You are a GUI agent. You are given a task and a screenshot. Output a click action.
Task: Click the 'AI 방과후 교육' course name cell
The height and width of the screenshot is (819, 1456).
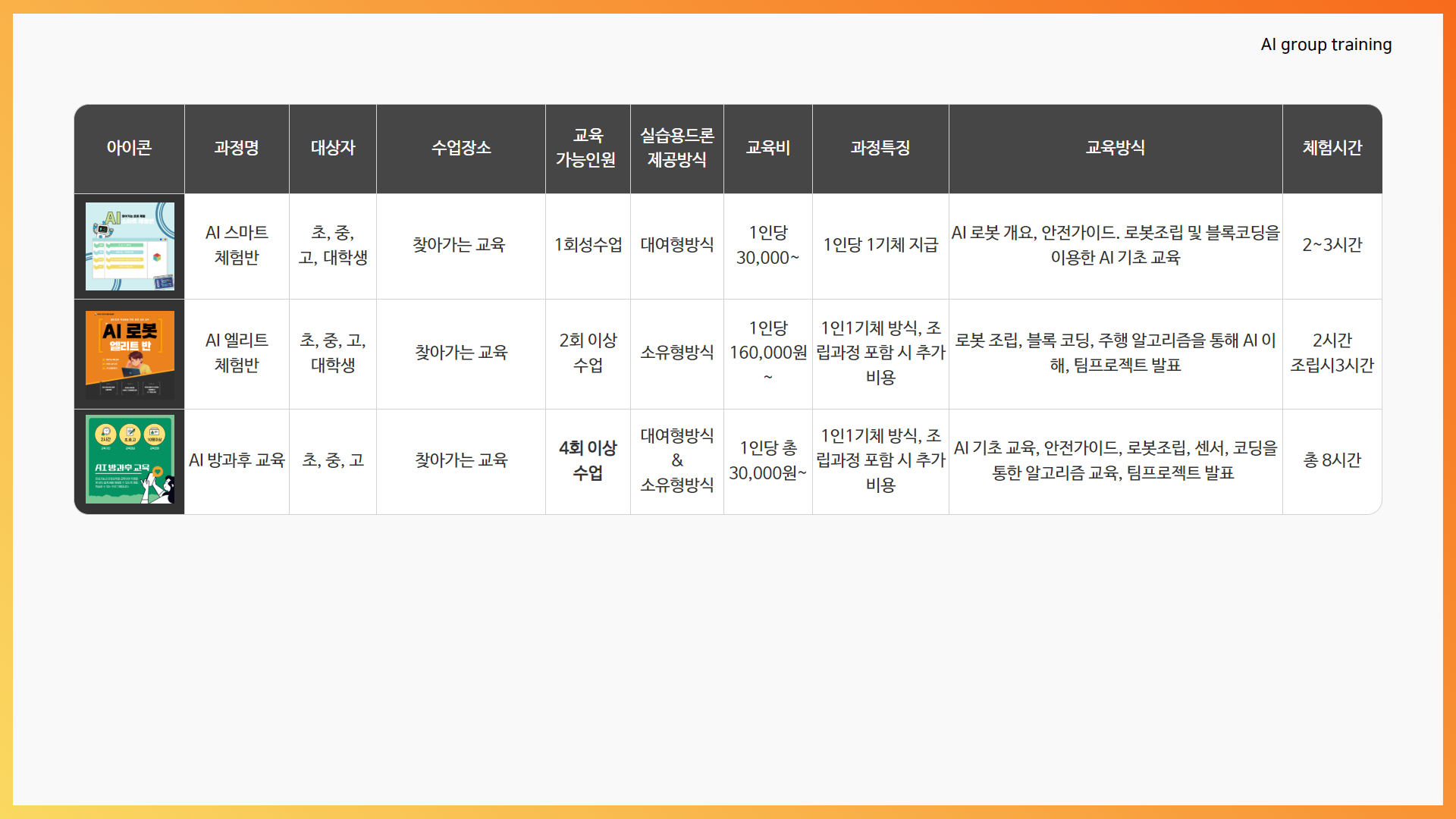(x=237, y=461)
